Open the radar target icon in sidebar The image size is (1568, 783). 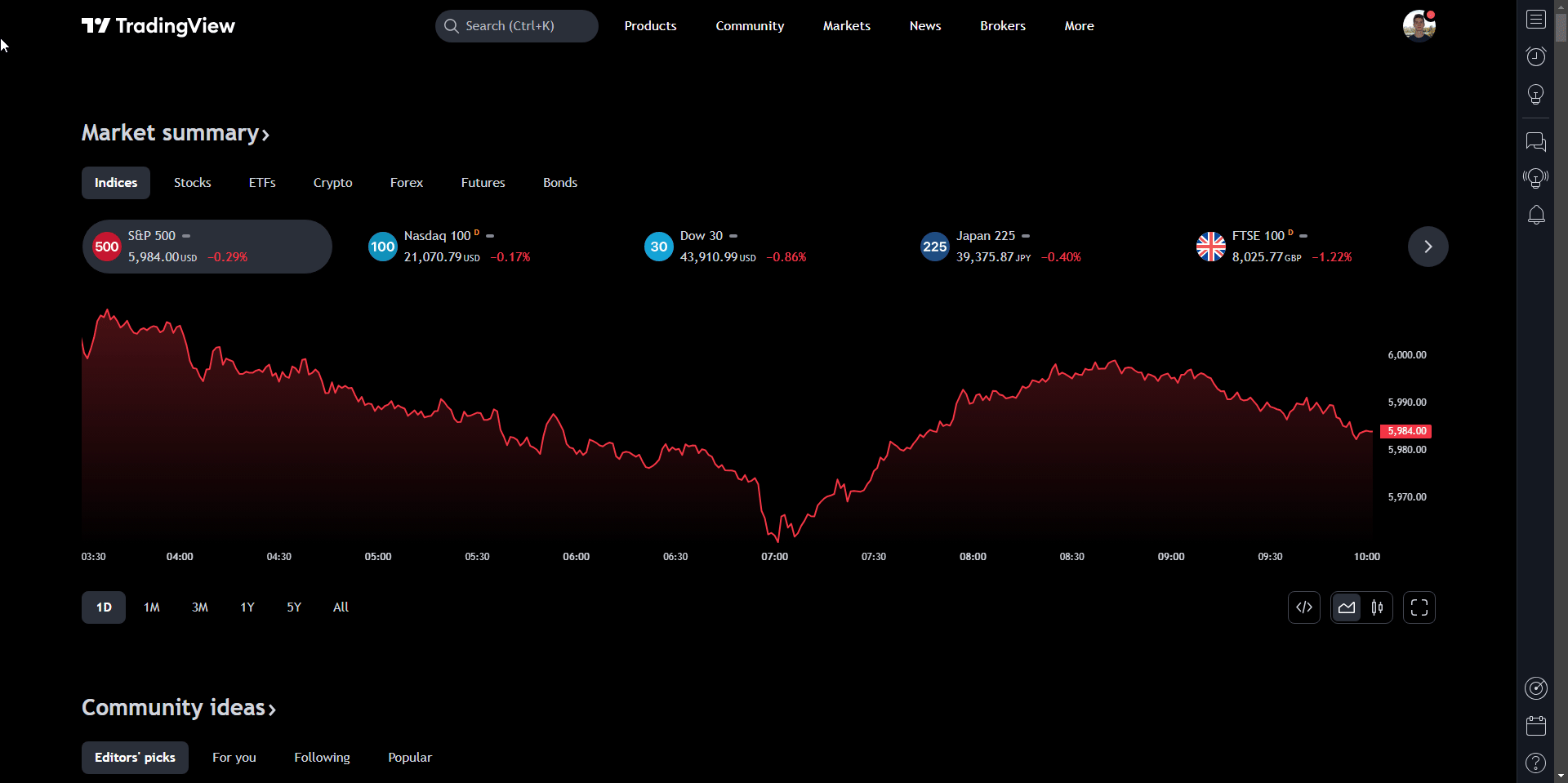click(x=1536, y=688)
